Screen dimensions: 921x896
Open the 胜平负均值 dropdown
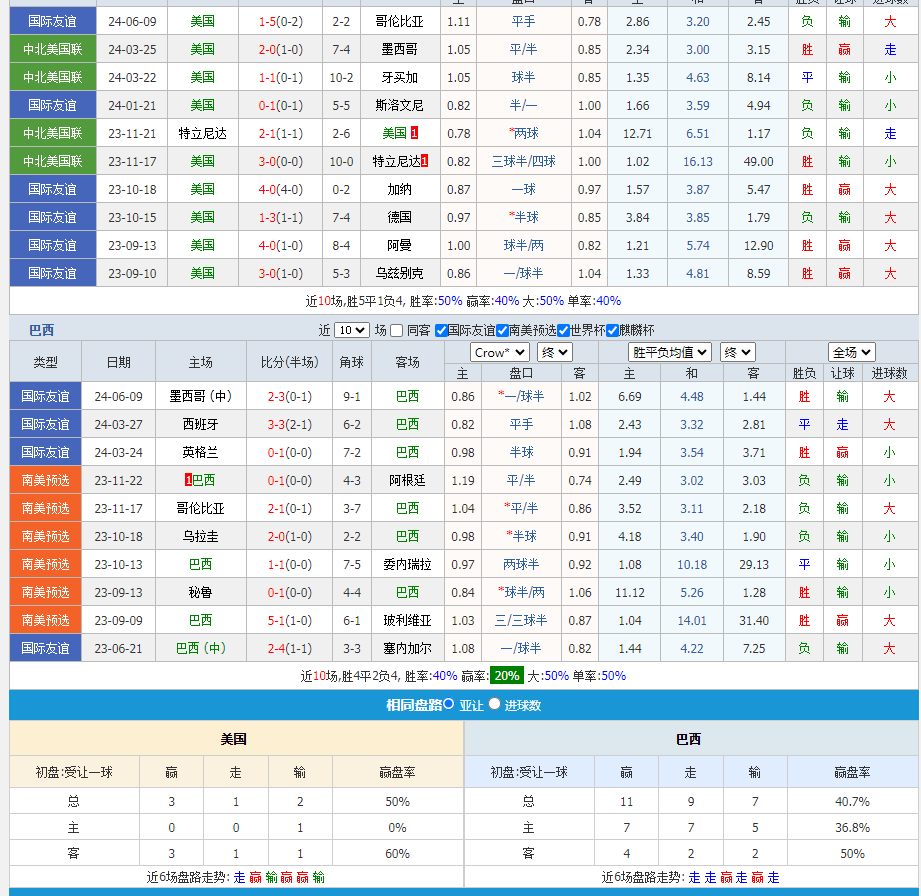tap(670, 352)
